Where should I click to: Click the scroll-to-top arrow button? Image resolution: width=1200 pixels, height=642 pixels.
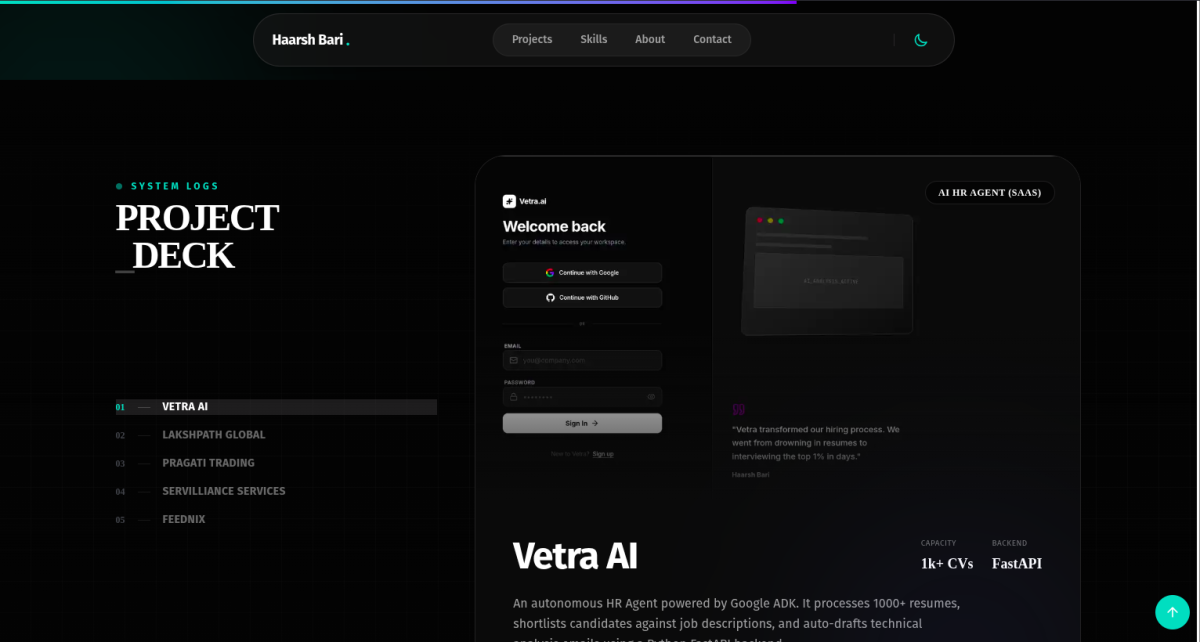coord(1172,612)
